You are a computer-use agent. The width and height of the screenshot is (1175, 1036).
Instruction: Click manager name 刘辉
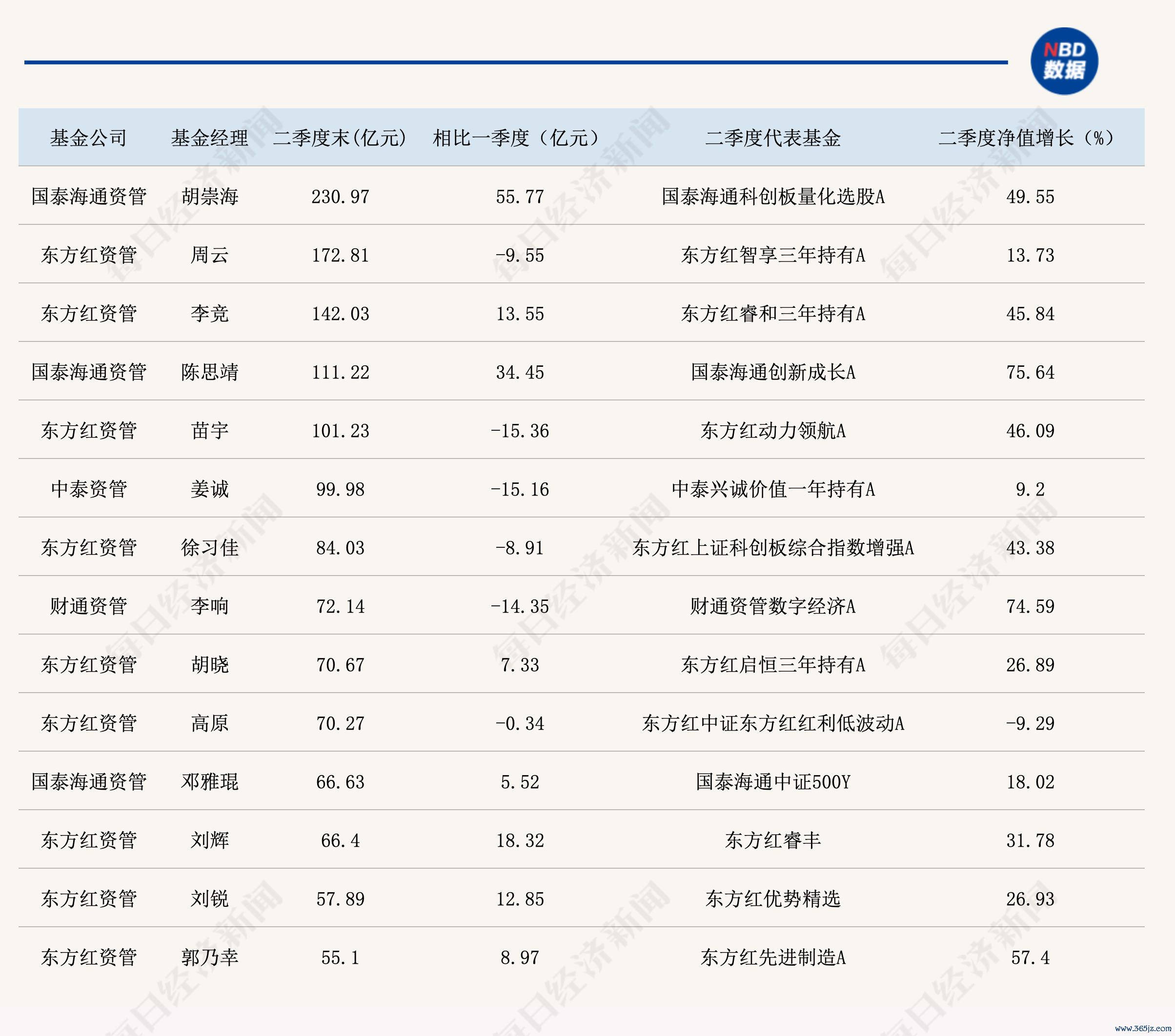[210, 841]
